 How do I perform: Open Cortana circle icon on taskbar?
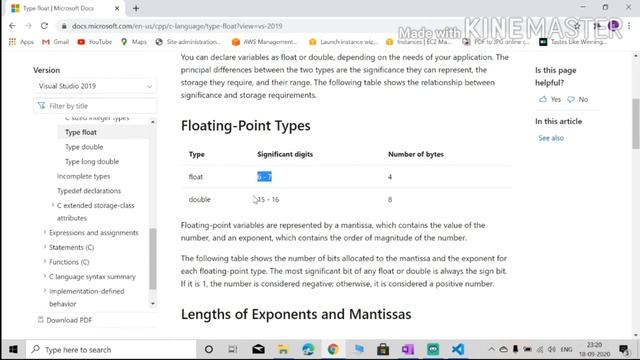pos(209,349)
